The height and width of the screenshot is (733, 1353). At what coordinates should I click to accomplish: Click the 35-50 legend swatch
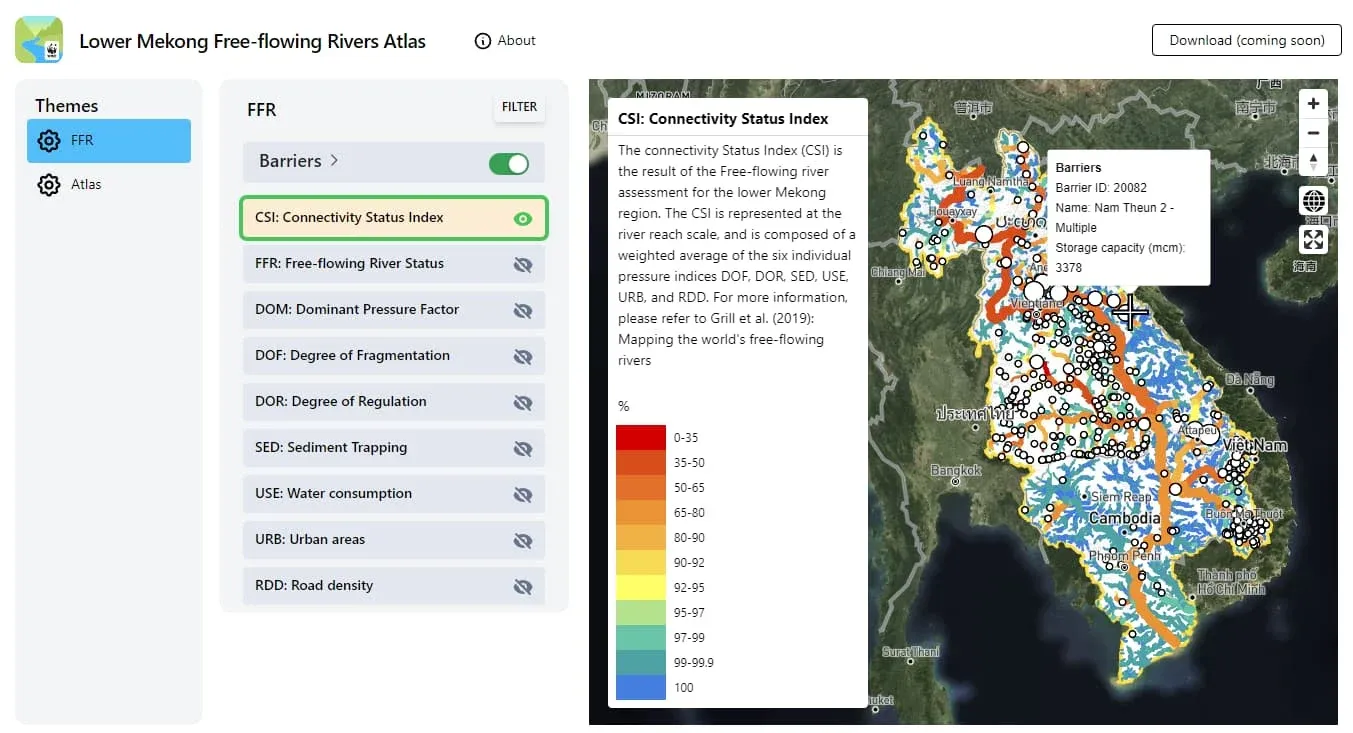point(641,462)
